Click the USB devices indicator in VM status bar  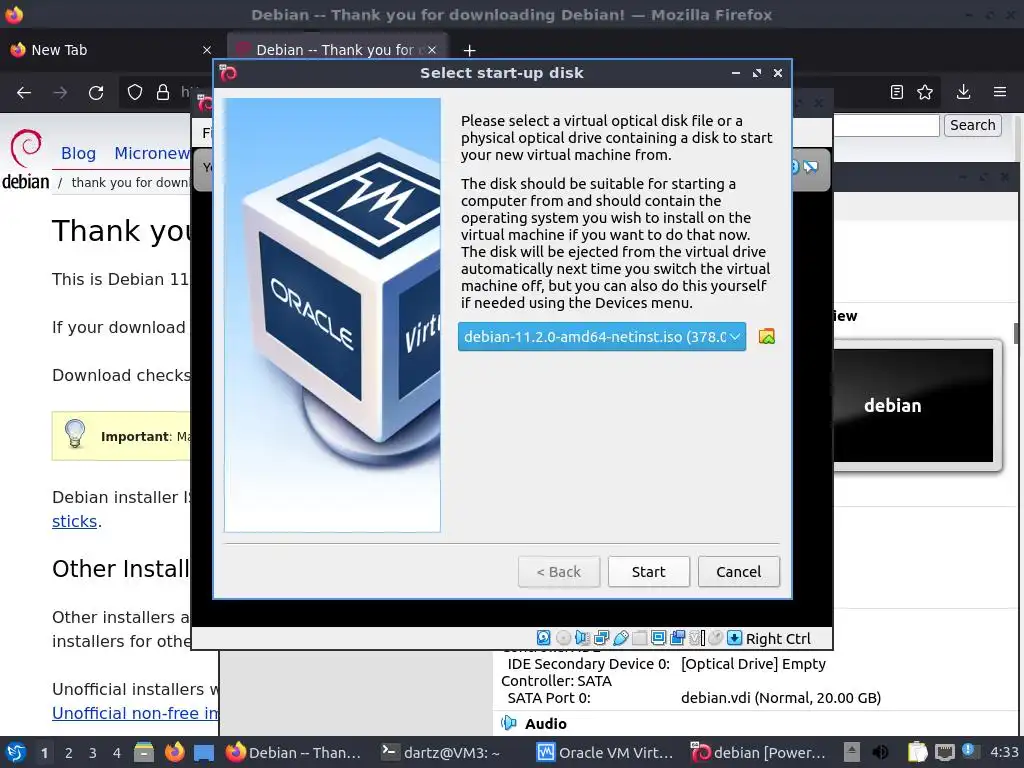(x=620, y=638)
